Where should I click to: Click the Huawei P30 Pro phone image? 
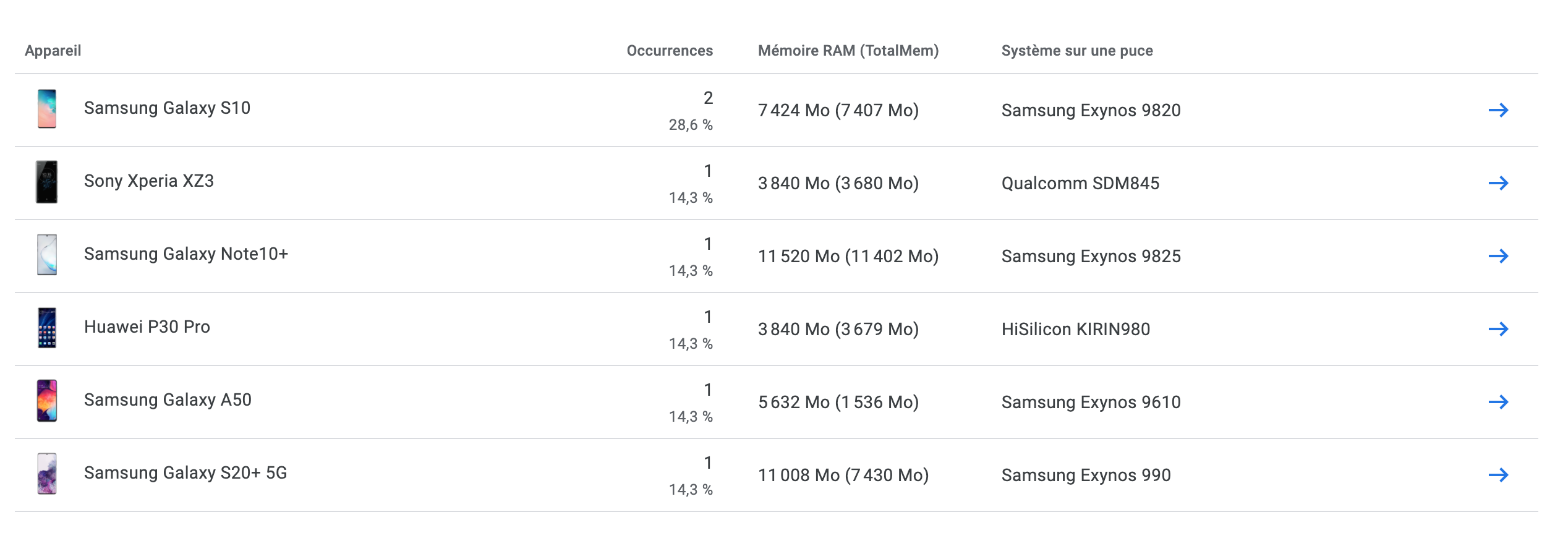tap(47, 328)
